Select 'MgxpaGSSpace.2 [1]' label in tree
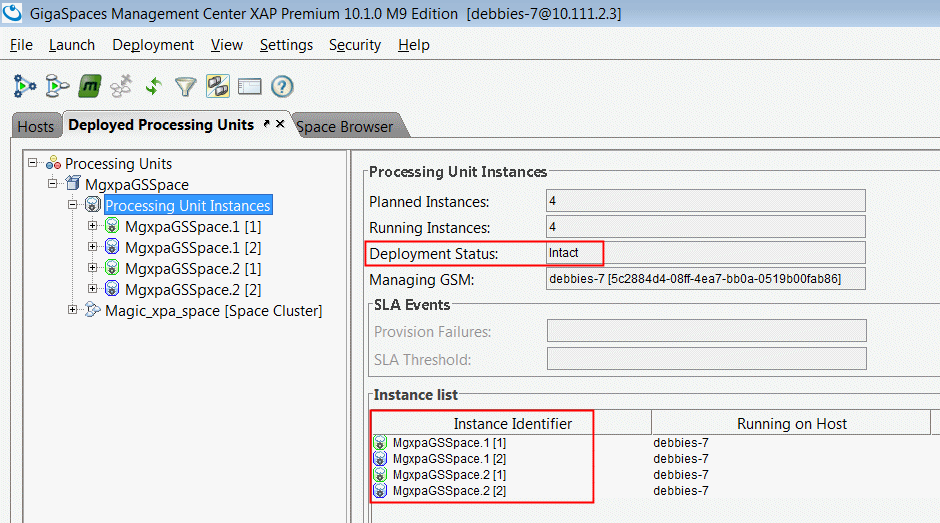Viewport: 940px width, 523px height. pos(193,269)
